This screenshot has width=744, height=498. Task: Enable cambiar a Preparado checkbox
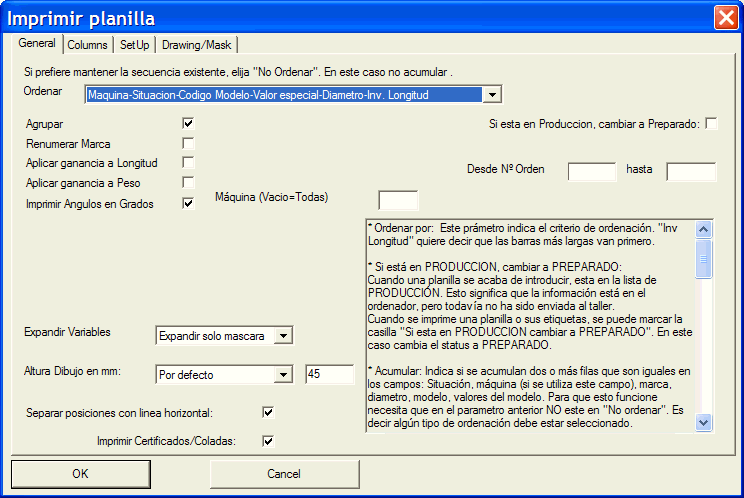pyautogui.click(x=711, y=123)
